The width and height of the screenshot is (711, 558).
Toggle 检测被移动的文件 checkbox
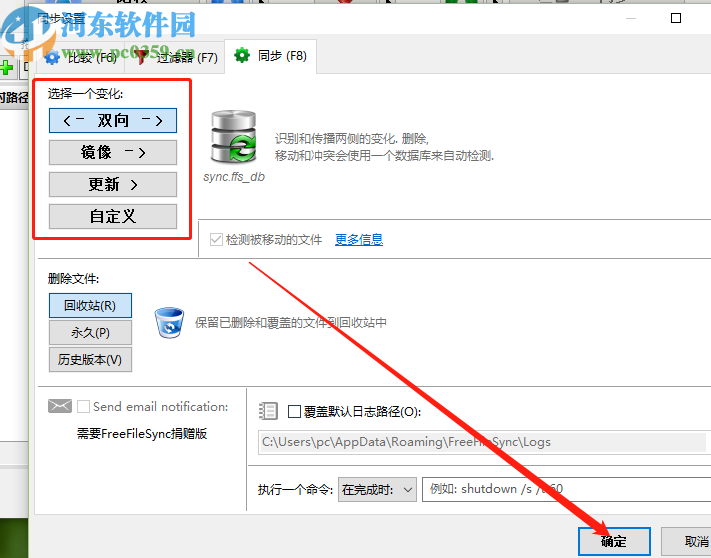(x=216, y=239)
